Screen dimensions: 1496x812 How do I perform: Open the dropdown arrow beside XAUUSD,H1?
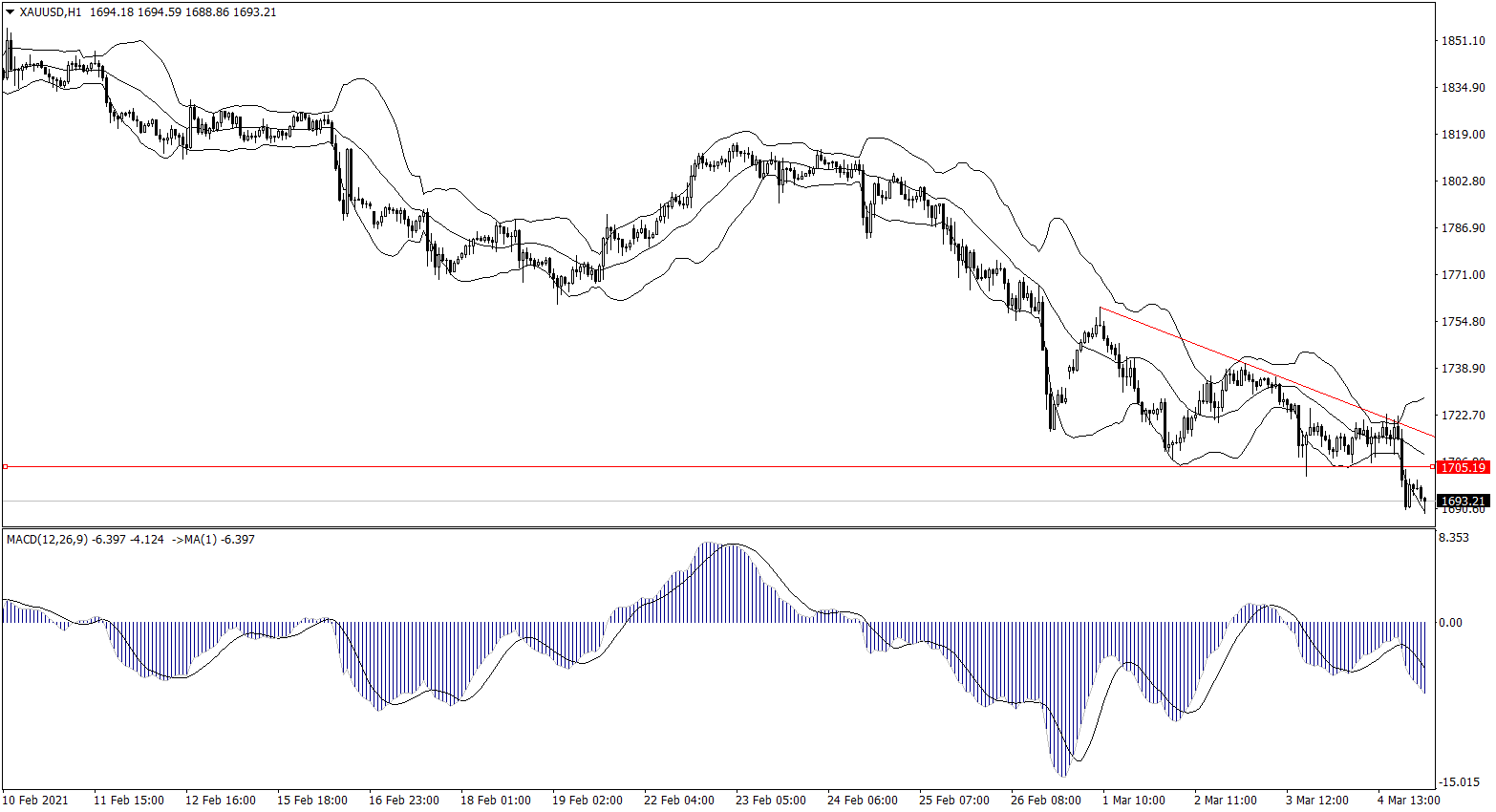click(11, 12)
